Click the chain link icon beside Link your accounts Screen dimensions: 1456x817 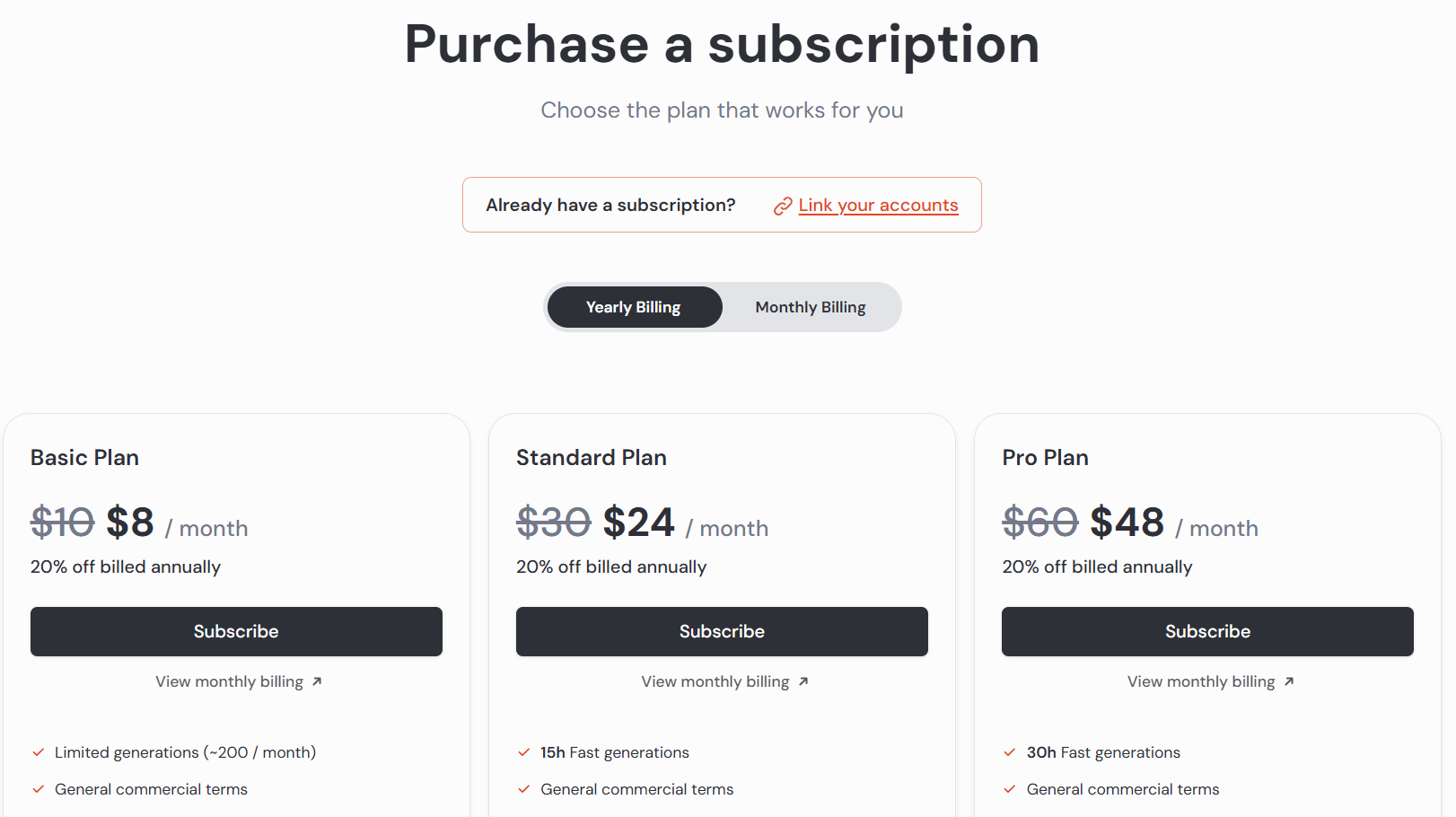(x=783, y=206)
